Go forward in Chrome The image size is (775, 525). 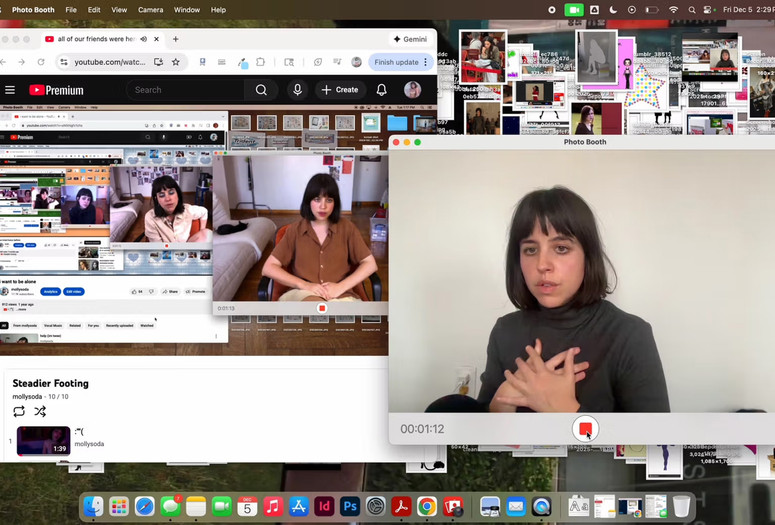21,62
